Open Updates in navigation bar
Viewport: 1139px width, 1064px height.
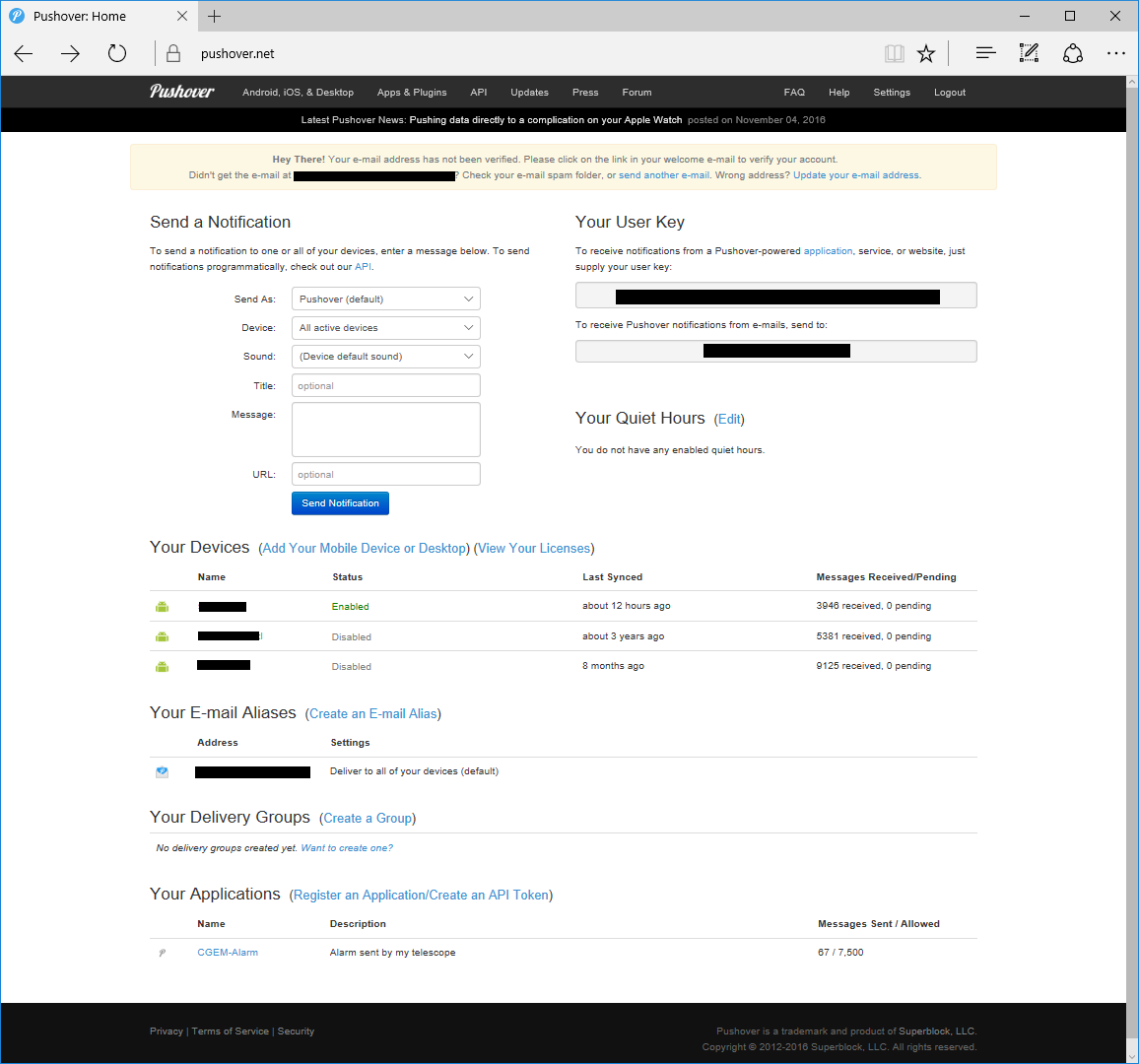529,93
